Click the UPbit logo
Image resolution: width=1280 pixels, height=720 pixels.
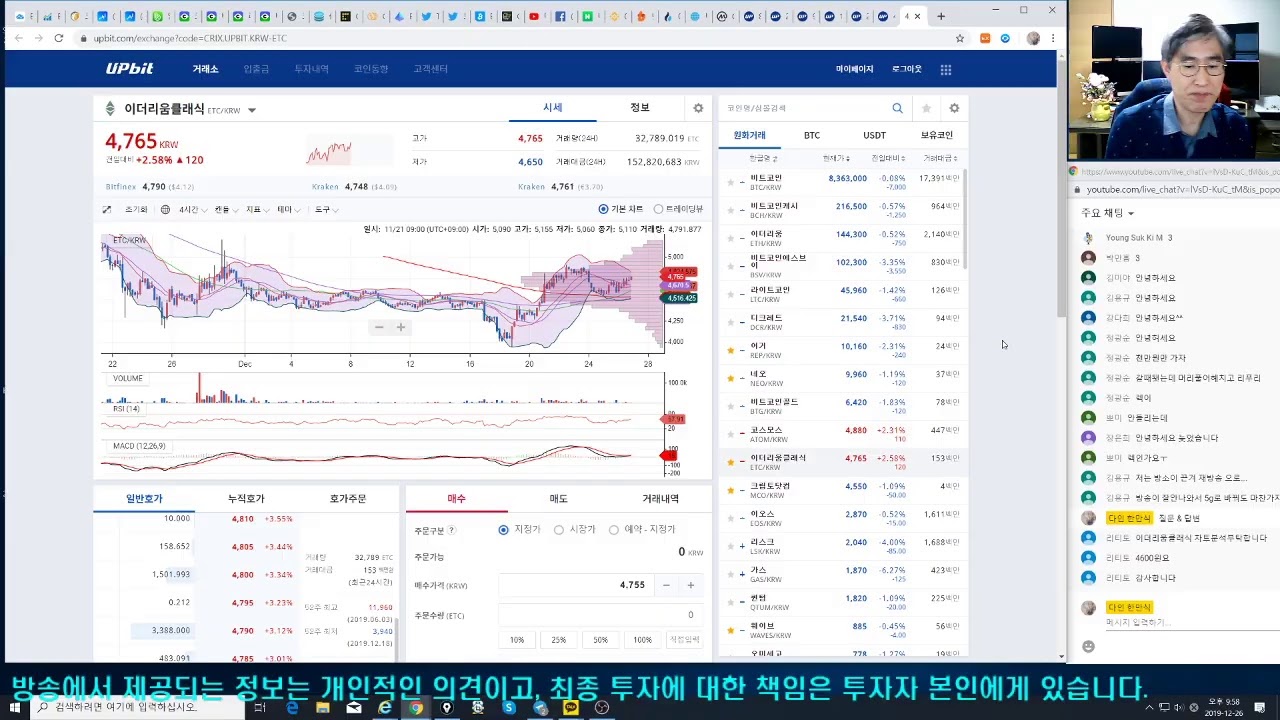tap(130, 69)
